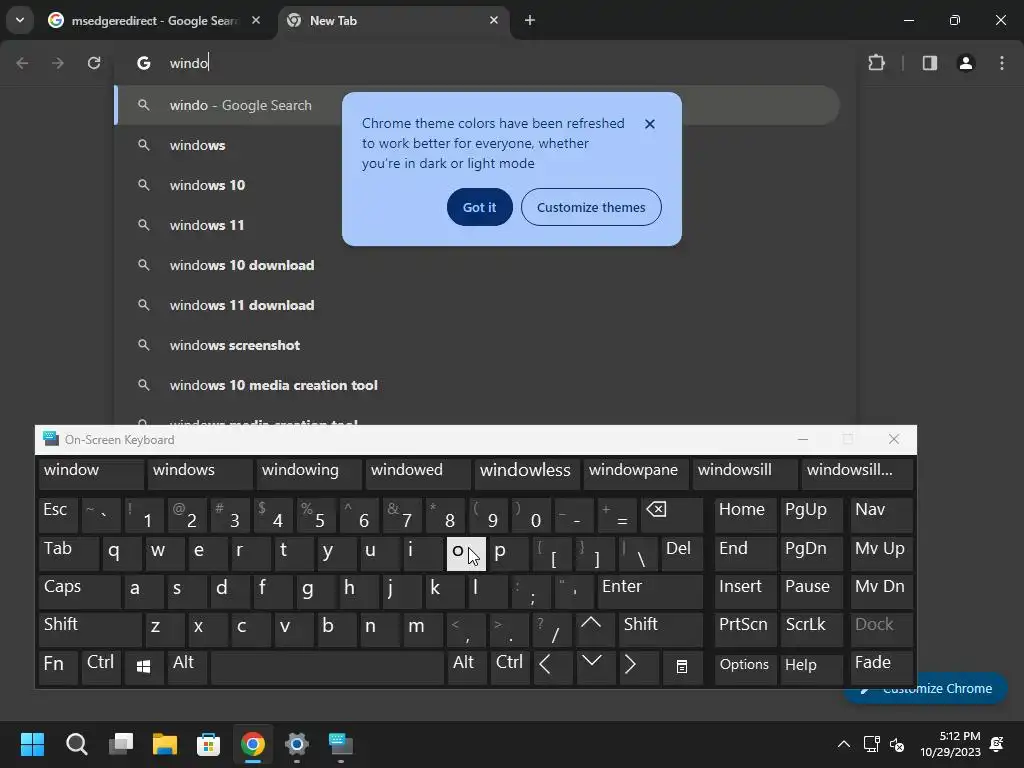This screenshot has width=1024, height=768.
Task: Tap the space bar on keyboard
Action: (x=327, y=666)
